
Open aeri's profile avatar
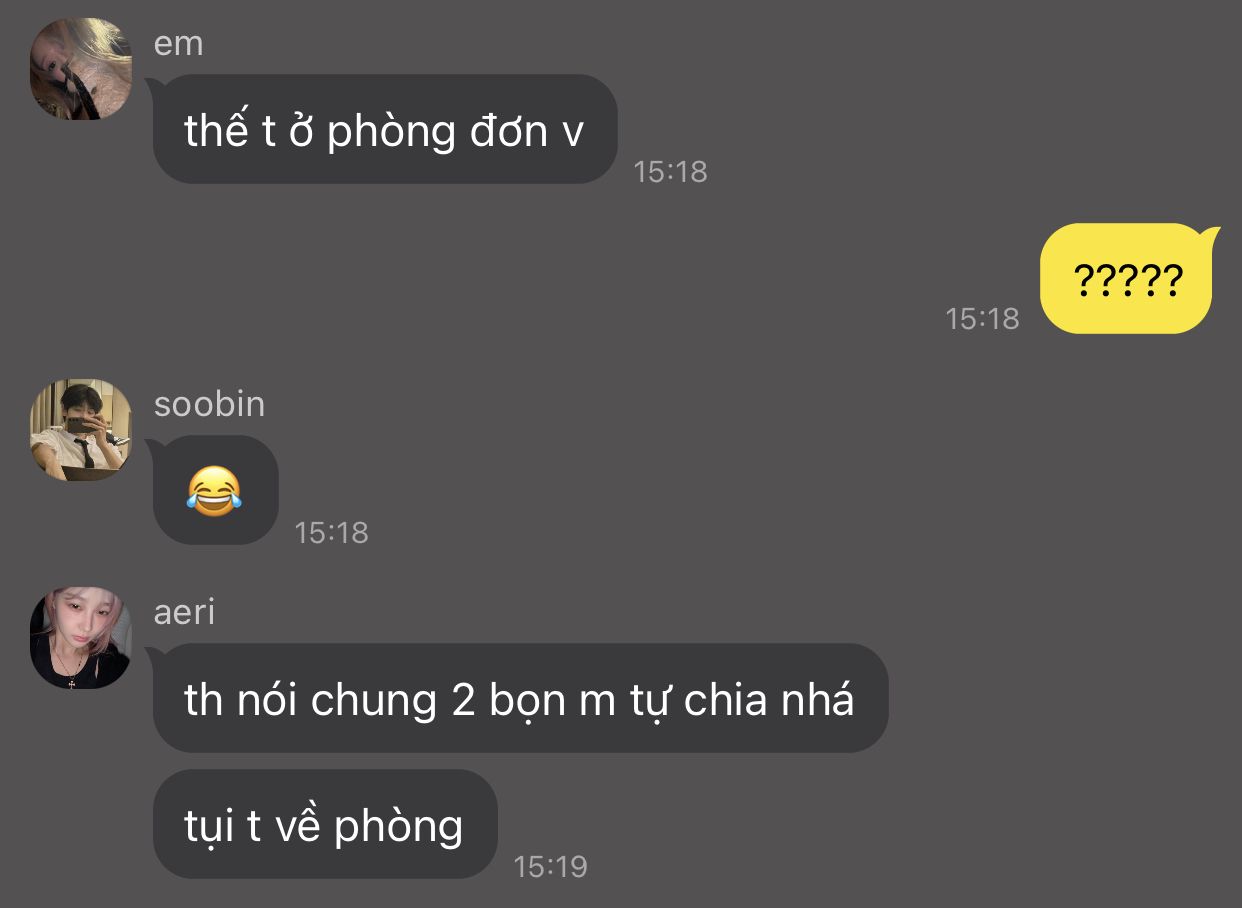[81, 638]
